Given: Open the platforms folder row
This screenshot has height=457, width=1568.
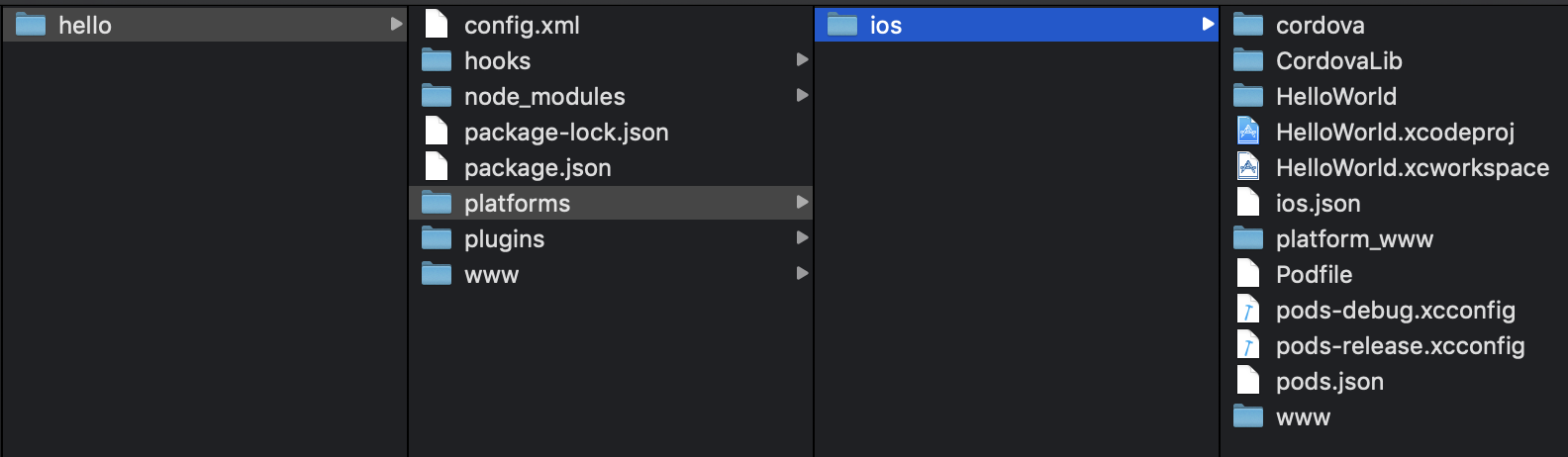Looking at the screenshot, I should pyautogui.click(x=611, y=203).
